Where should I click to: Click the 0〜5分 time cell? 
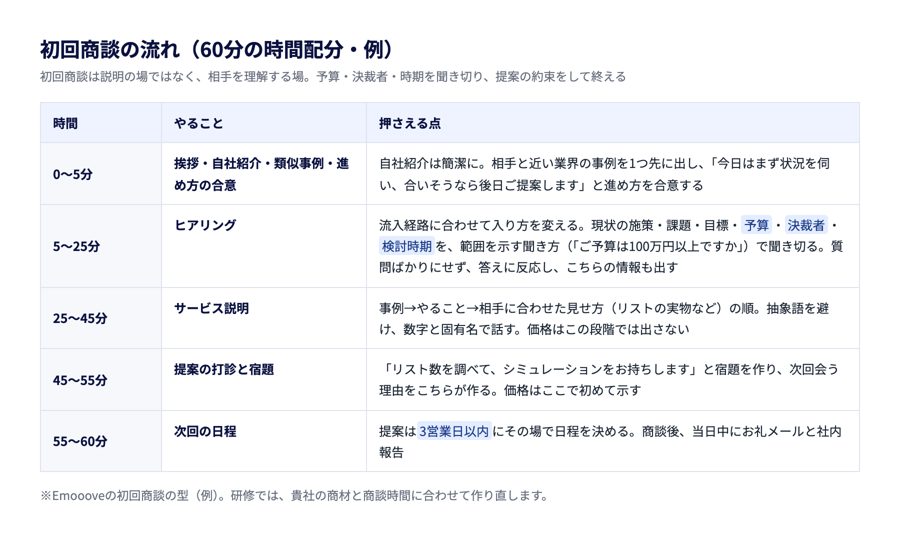point(100,174)
